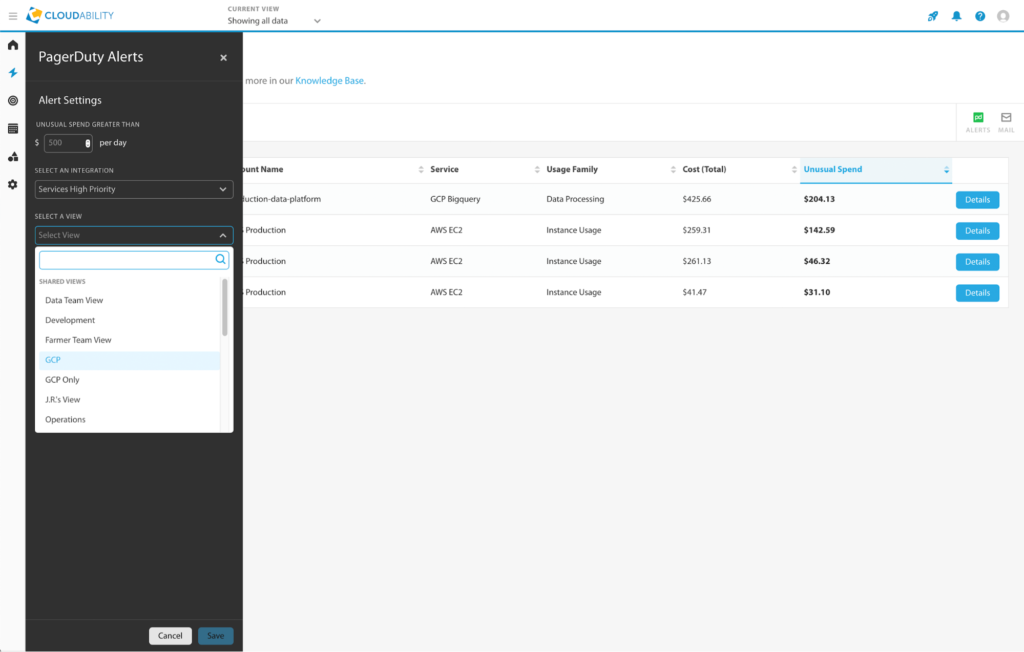Open the settings gear in sidebar
This screenshot has width=1024, height=652.
[x=13, y=185]
